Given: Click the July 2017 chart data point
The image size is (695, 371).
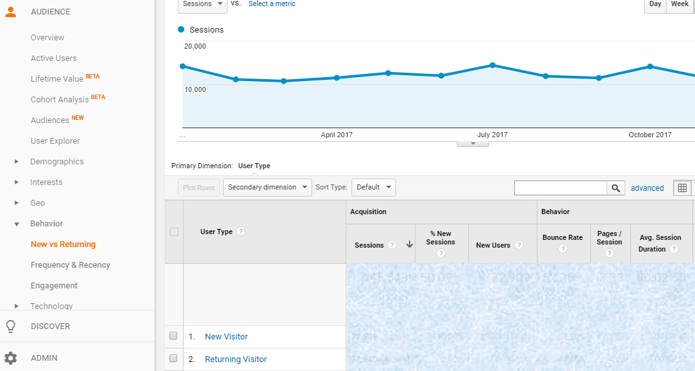Looking at the screenshot, I should coord(492,65).
